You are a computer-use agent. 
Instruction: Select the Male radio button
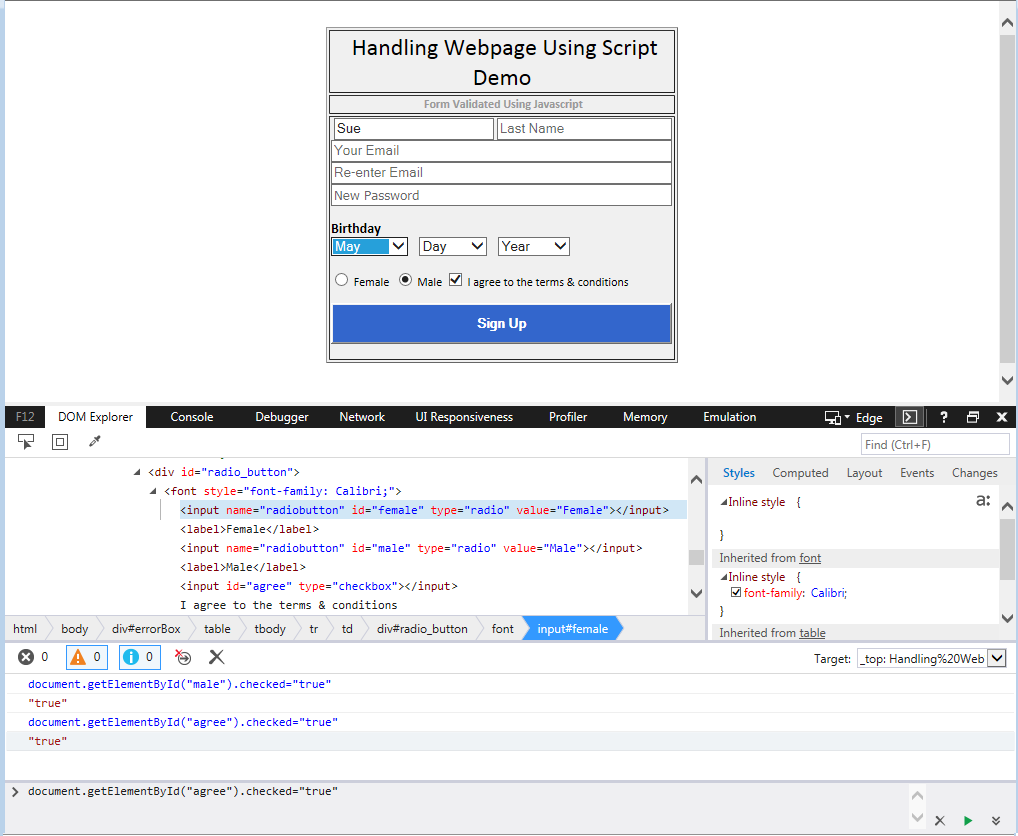point(405,280)
